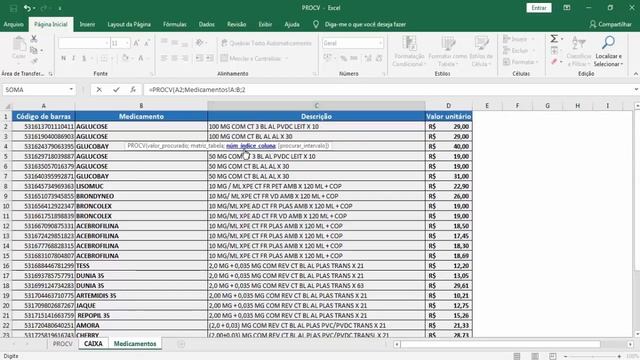Open Formatação Condicional menu
Viewport: 640px width, 360px height.
409,51
